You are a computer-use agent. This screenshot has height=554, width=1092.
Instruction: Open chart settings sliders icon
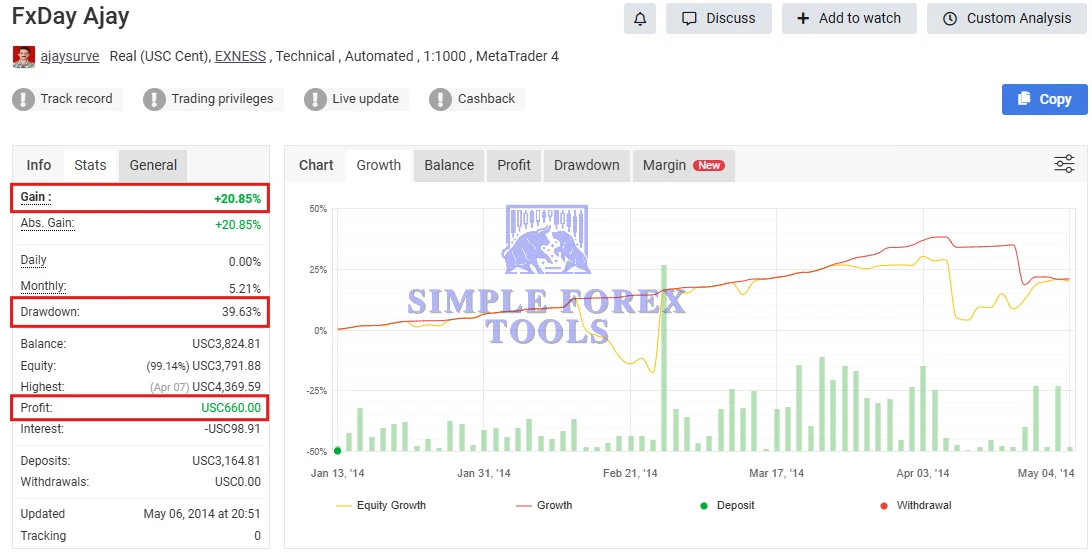(x=1064, y=164)
